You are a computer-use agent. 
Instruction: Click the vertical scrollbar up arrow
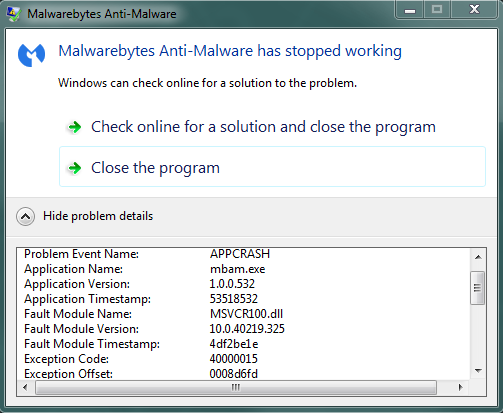[x=478, y=257]
